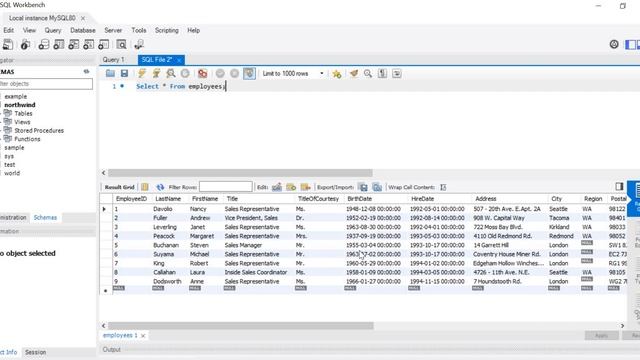Sort by LastName column header
640x360 pixels.
point(168,199)
